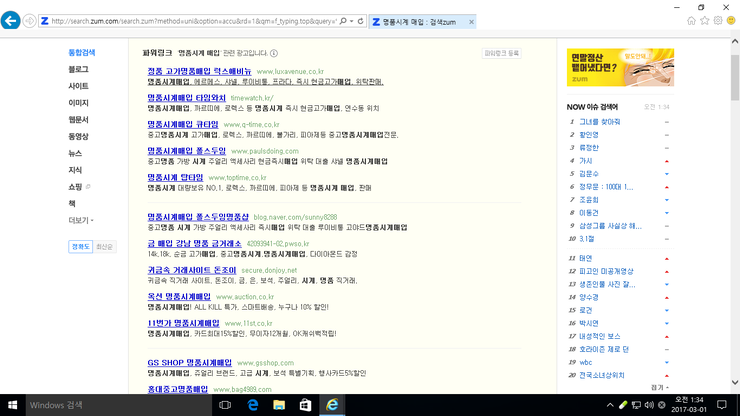This screenshot has height=416, width=740.
Task: Click the Internet Explorer taskbar icon
Action: [332, 405]
